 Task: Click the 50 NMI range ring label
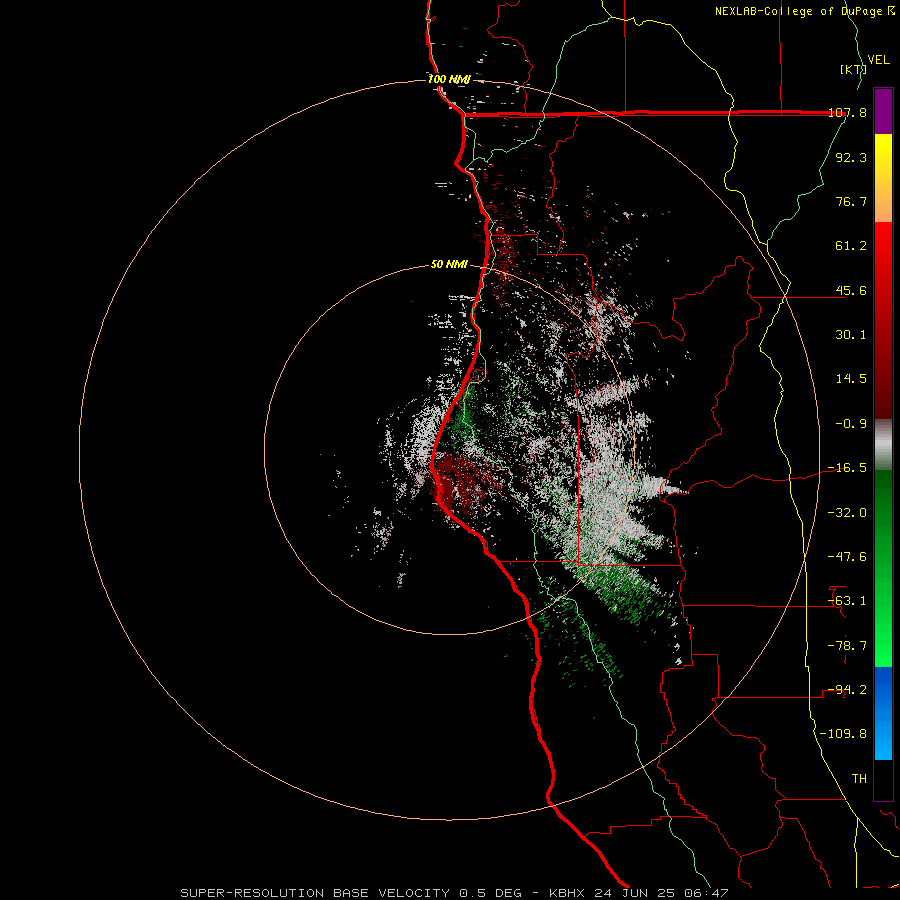click(449, 264)
